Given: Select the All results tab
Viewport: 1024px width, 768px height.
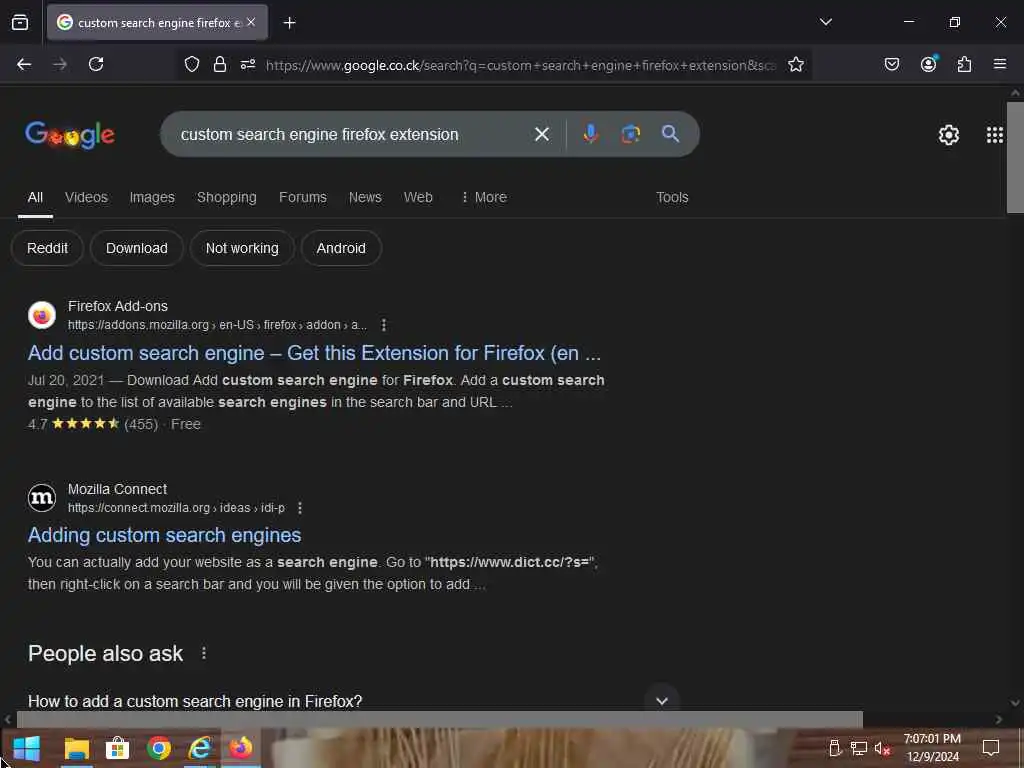Looking at the screenshot, I should coord(35,197).
